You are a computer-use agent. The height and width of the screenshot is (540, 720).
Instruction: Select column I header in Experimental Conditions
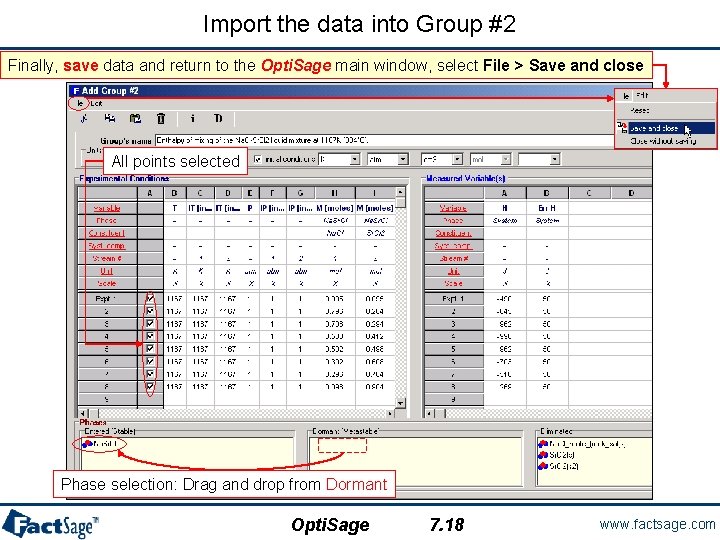[x=375, y=193]
